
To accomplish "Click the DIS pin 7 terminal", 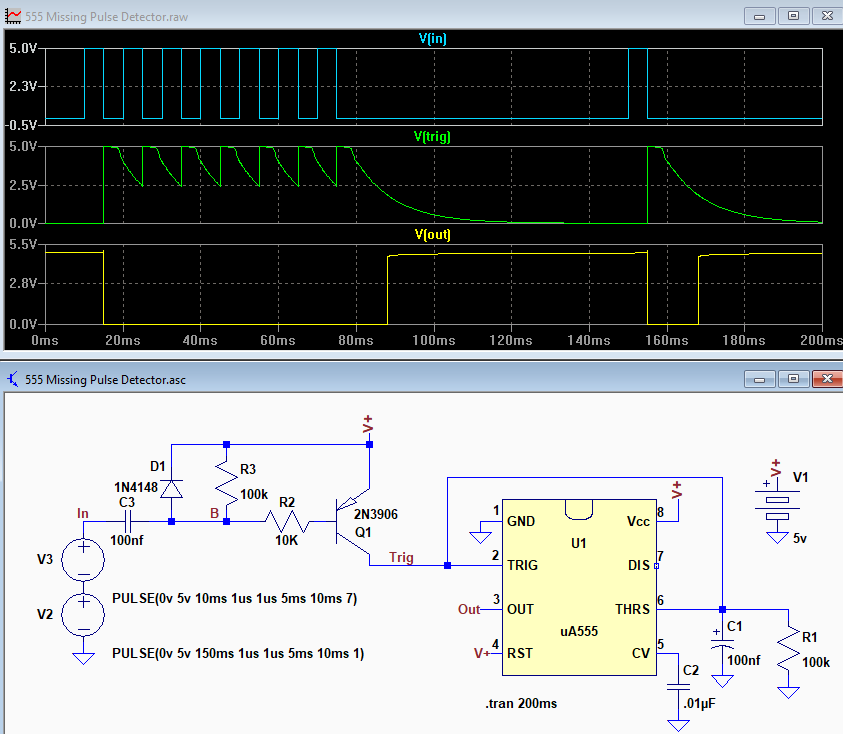I will pos(656,566).
